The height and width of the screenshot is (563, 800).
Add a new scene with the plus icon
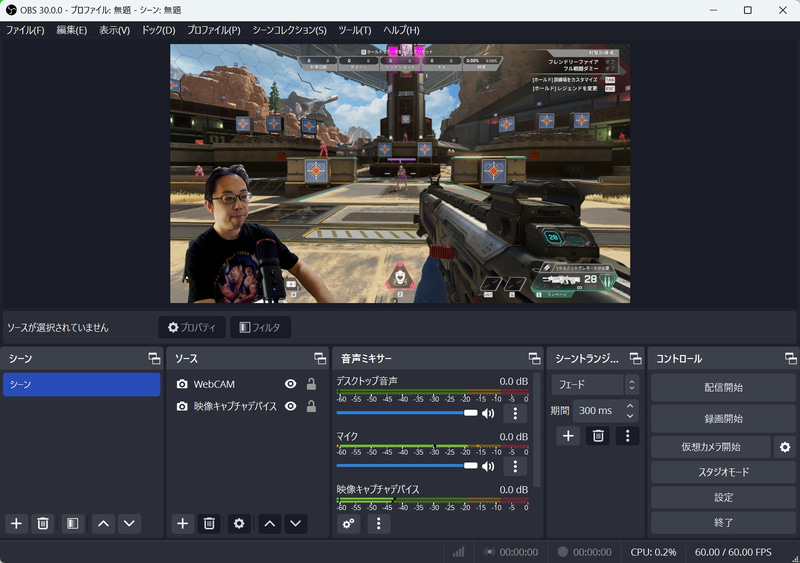tap(16, 523)
